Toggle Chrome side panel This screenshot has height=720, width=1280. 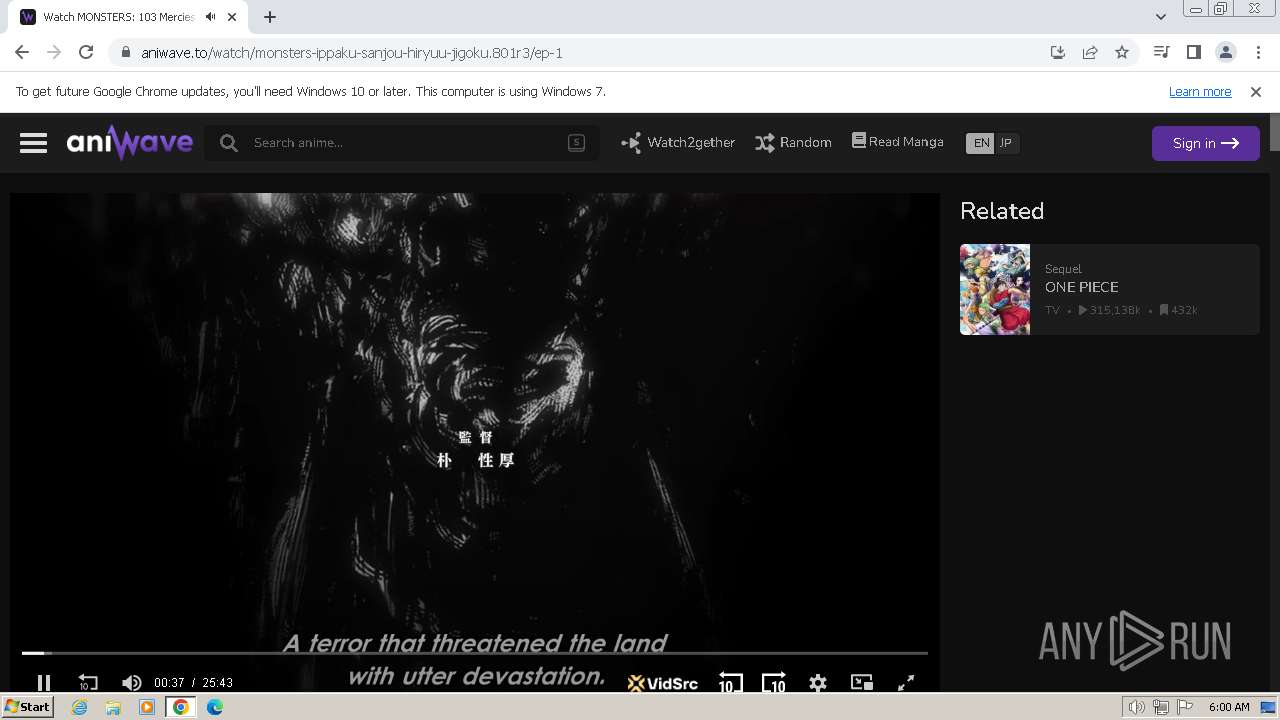pyautogui.click(x=1193, y=52)
